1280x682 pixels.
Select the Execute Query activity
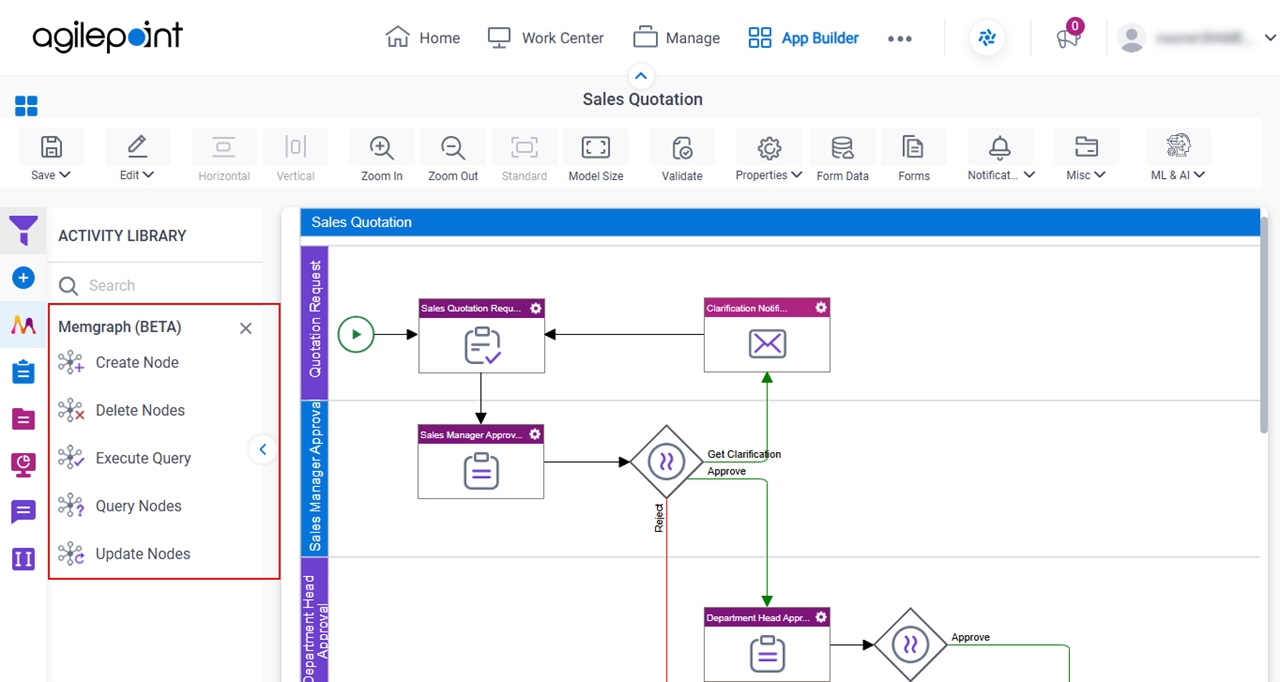143,459
